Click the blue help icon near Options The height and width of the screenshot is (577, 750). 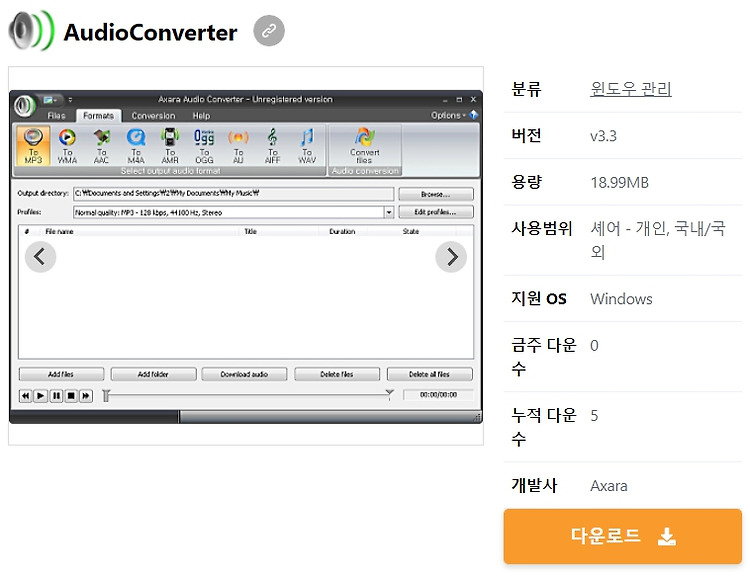474,115
